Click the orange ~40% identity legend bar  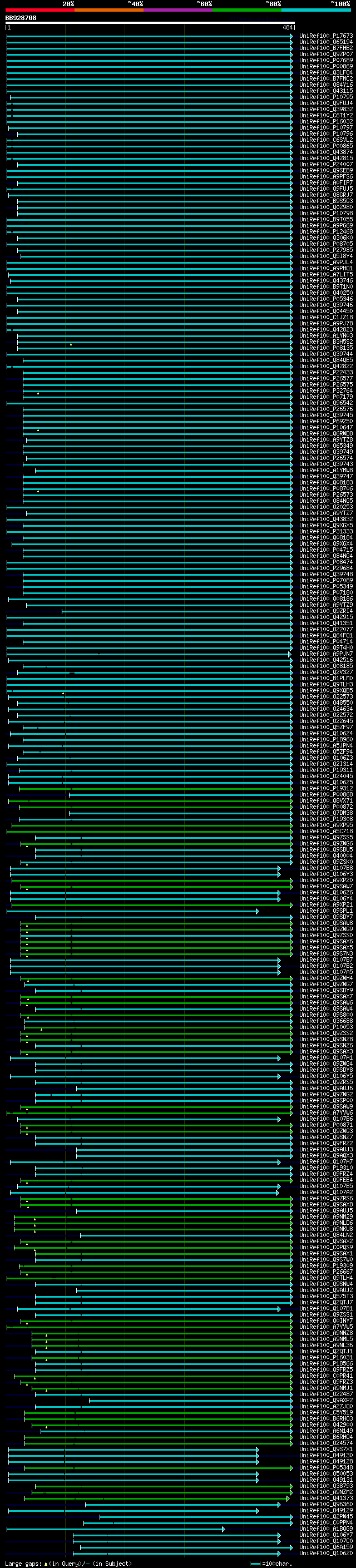(109, 10)
